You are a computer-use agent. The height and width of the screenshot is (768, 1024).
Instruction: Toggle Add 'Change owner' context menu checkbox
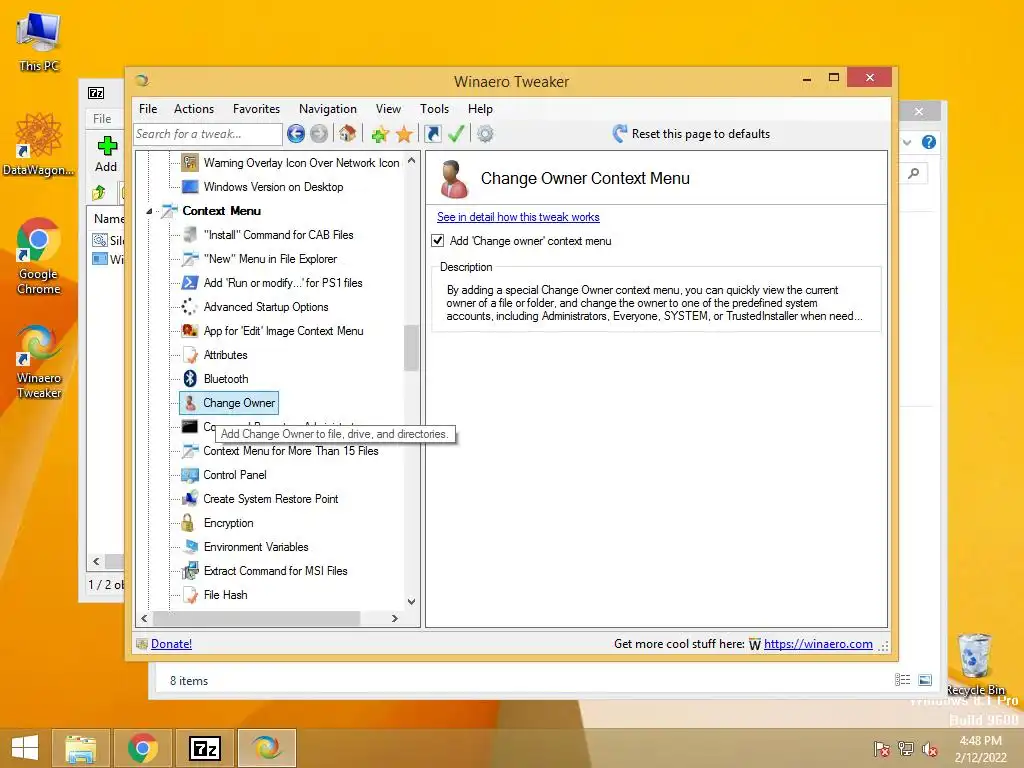coord(438,241)
